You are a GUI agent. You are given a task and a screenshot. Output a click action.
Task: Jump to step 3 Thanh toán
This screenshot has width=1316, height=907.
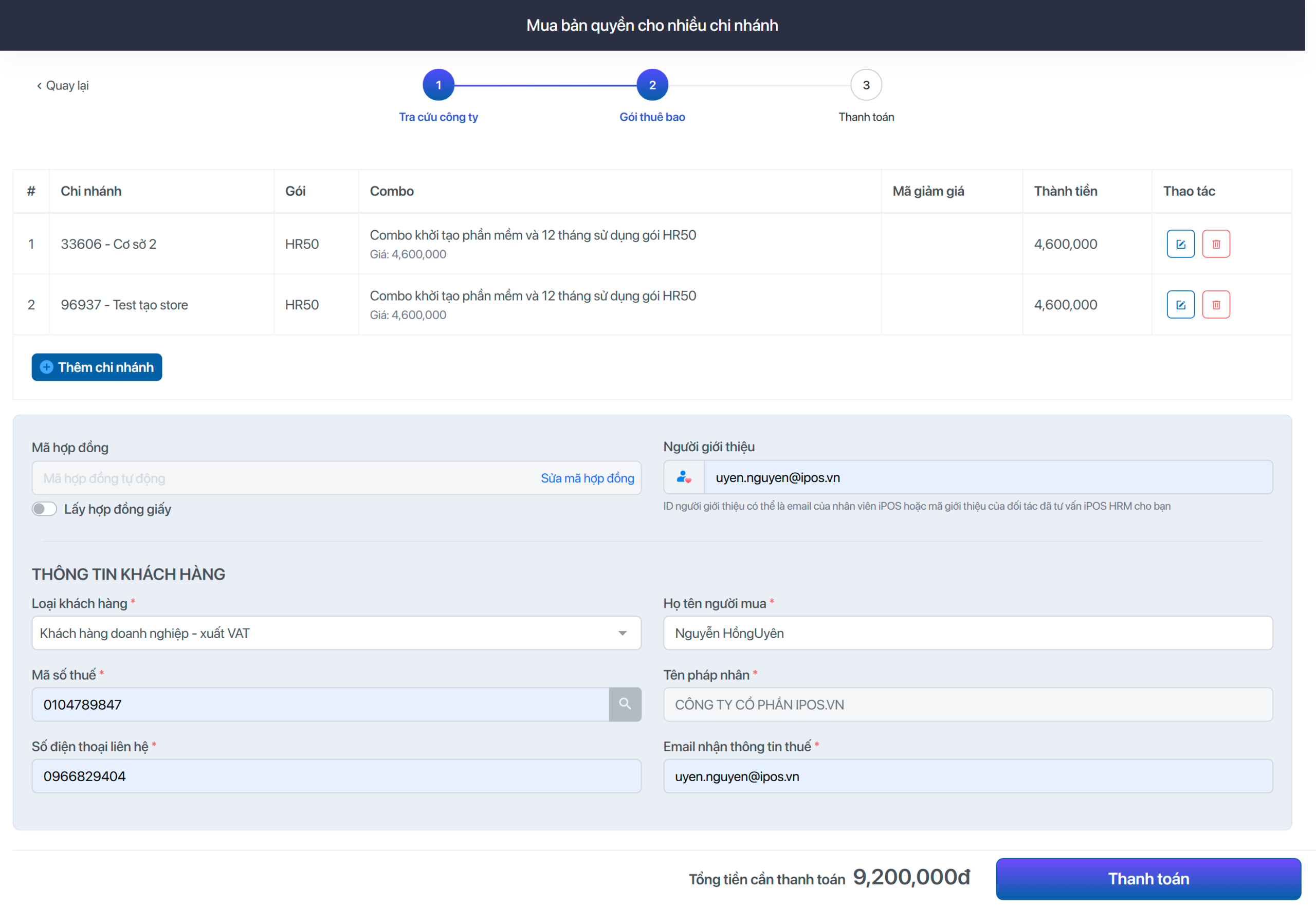[x=866, y=85]
